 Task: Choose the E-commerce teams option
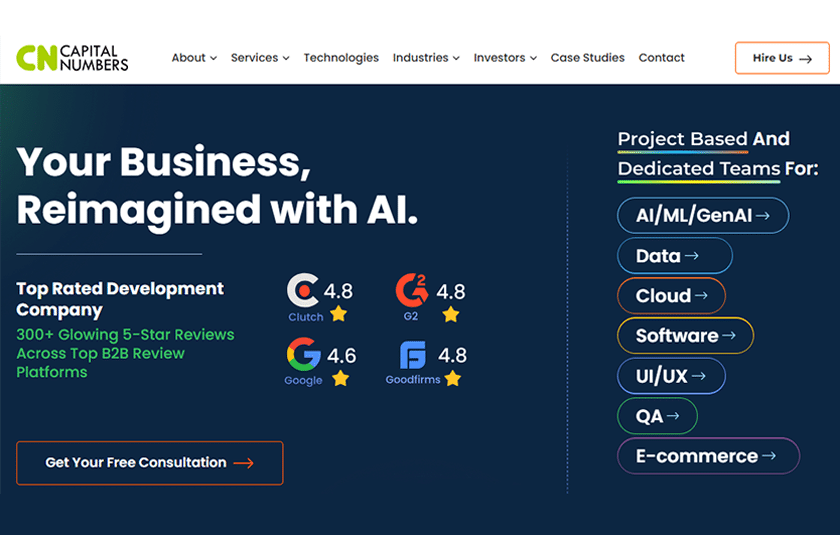[x=708, y=456]
